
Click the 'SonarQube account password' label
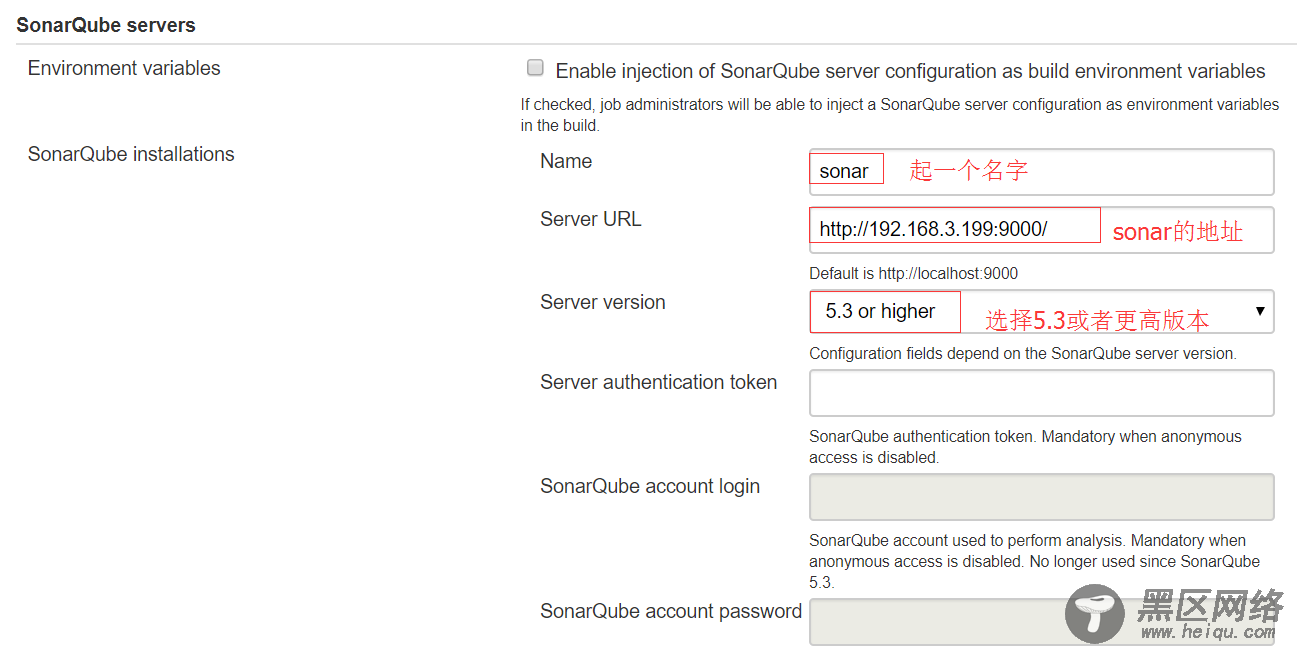pos(671,611)
